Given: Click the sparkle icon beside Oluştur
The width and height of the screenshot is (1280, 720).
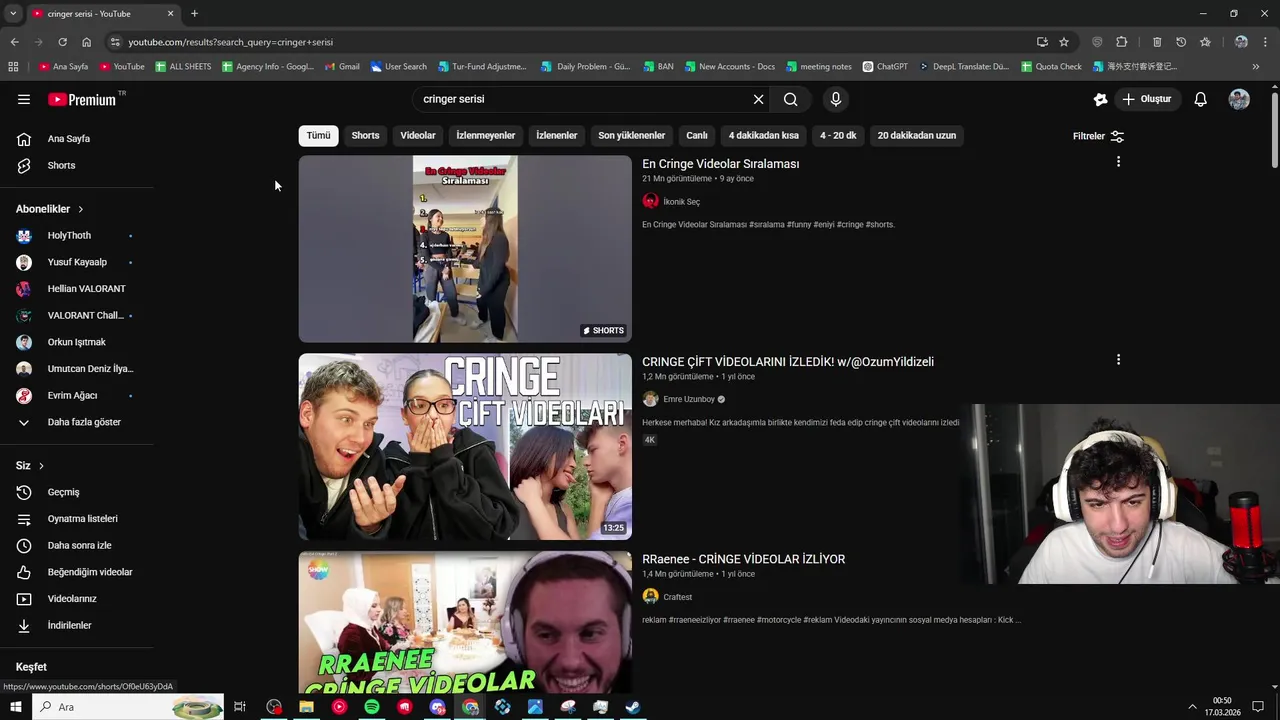Looking at the screenshot, I should [1100, 99].
